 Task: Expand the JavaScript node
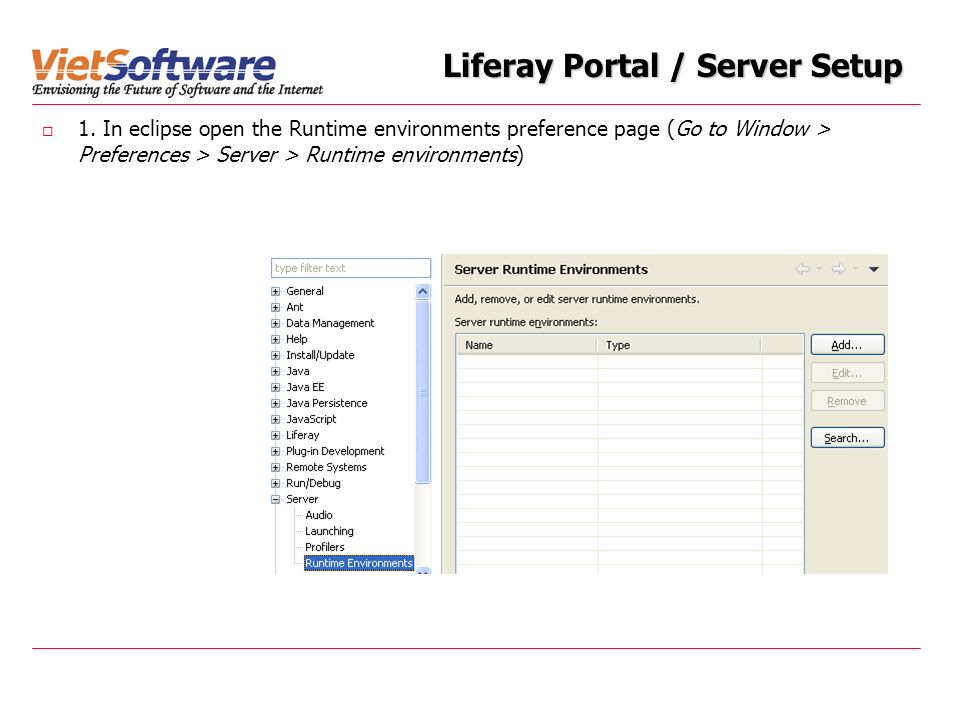(x=276, y=419)
